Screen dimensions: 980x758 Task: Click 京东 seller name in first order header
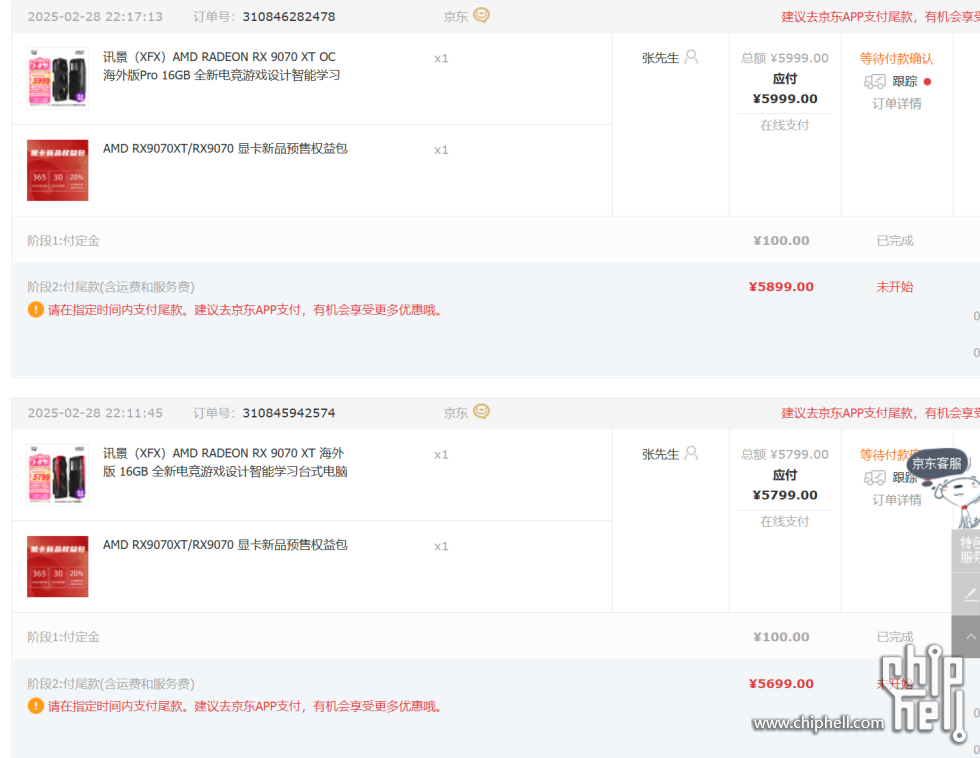[x=456, y=17]
